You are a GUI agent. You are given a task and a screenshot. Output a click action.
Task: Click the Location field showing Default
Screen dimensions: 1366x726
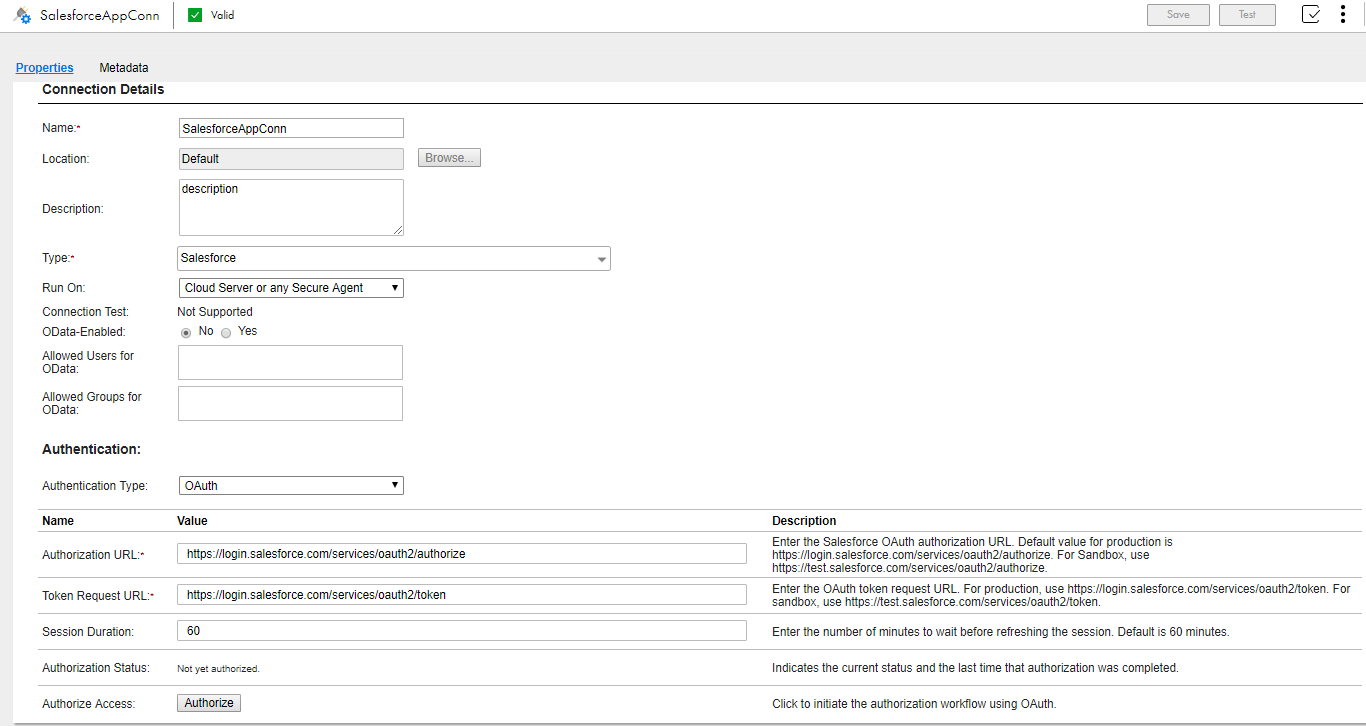point(291,158)
